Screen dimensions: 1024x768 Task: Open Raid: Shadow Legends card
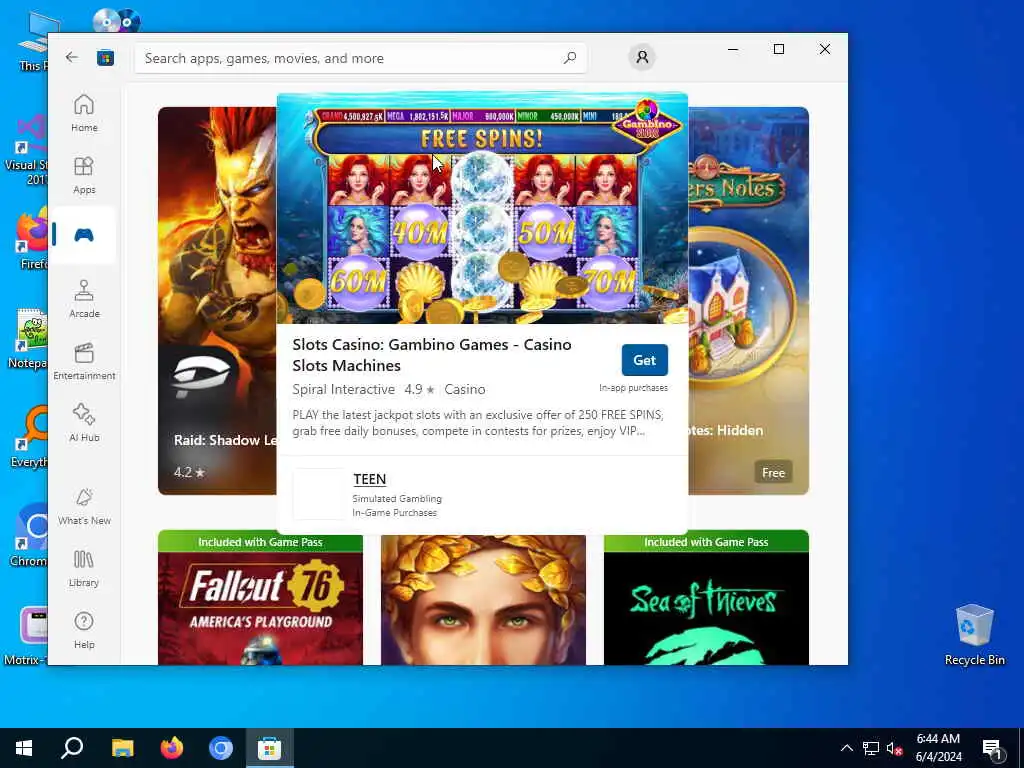217,300
